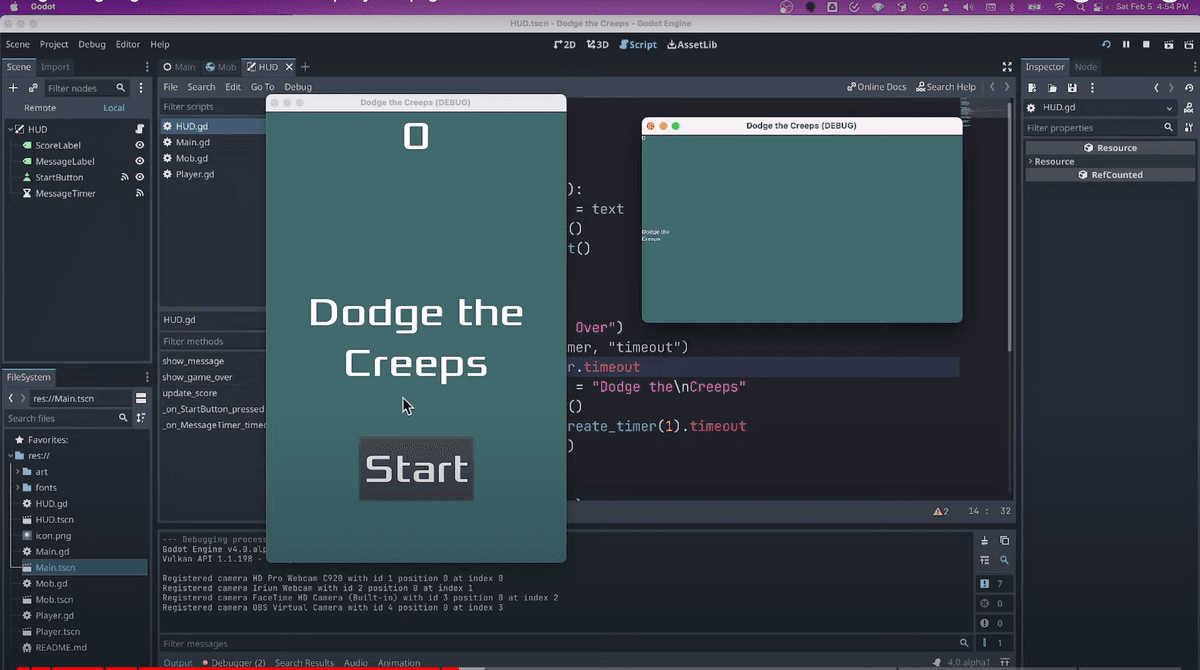1200x670 pixels.
Task: Switch to the Import dock tab
Action: tap(55, 67)
